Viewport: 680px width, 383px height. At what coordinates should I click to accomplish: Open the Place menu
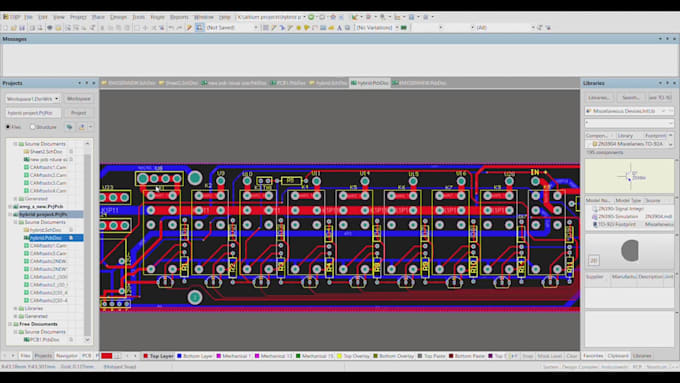pos(98,17)
